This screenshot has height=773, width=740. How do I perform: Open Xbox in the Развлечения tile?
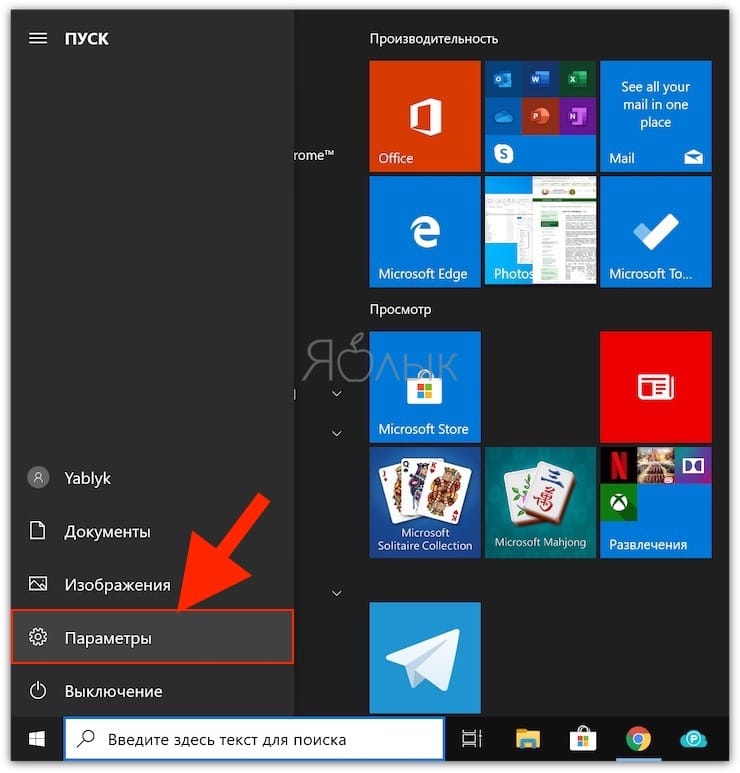[618, 503]
